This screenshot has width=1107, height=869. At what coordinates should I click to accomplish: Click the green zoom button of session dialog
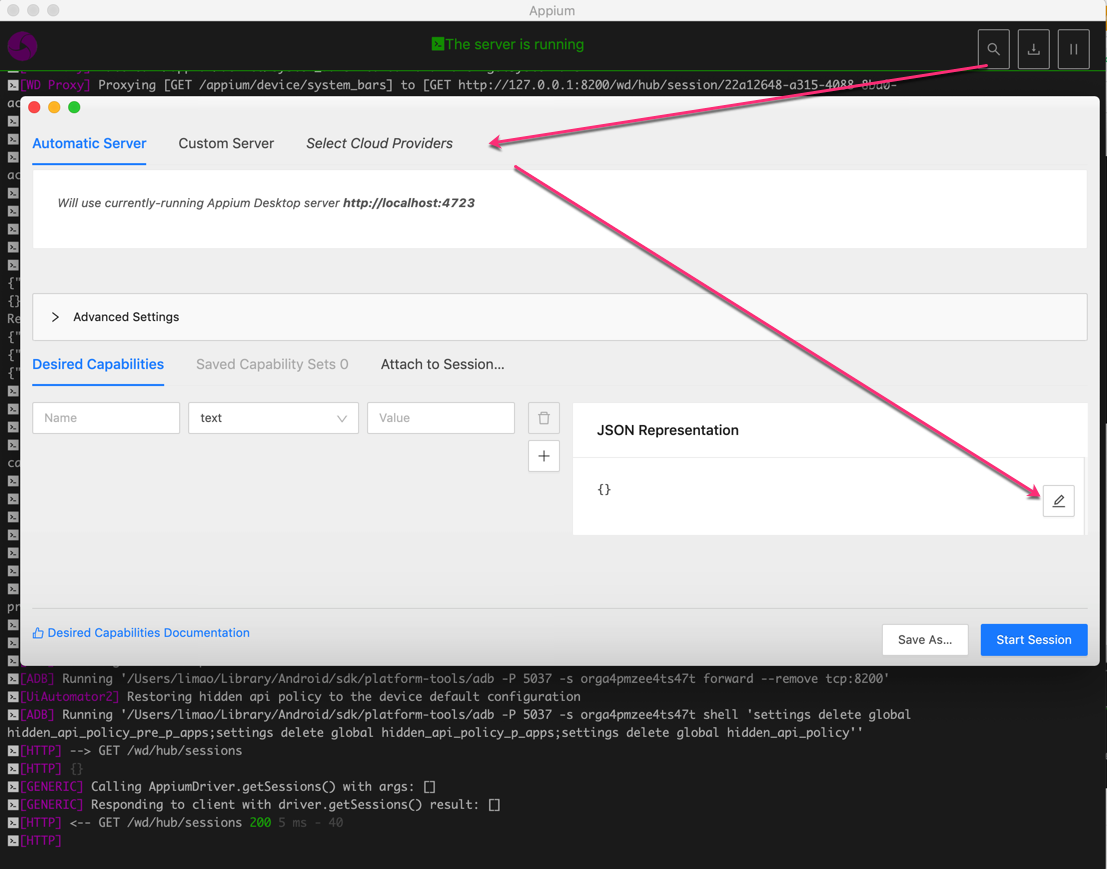tap(74, 107)
